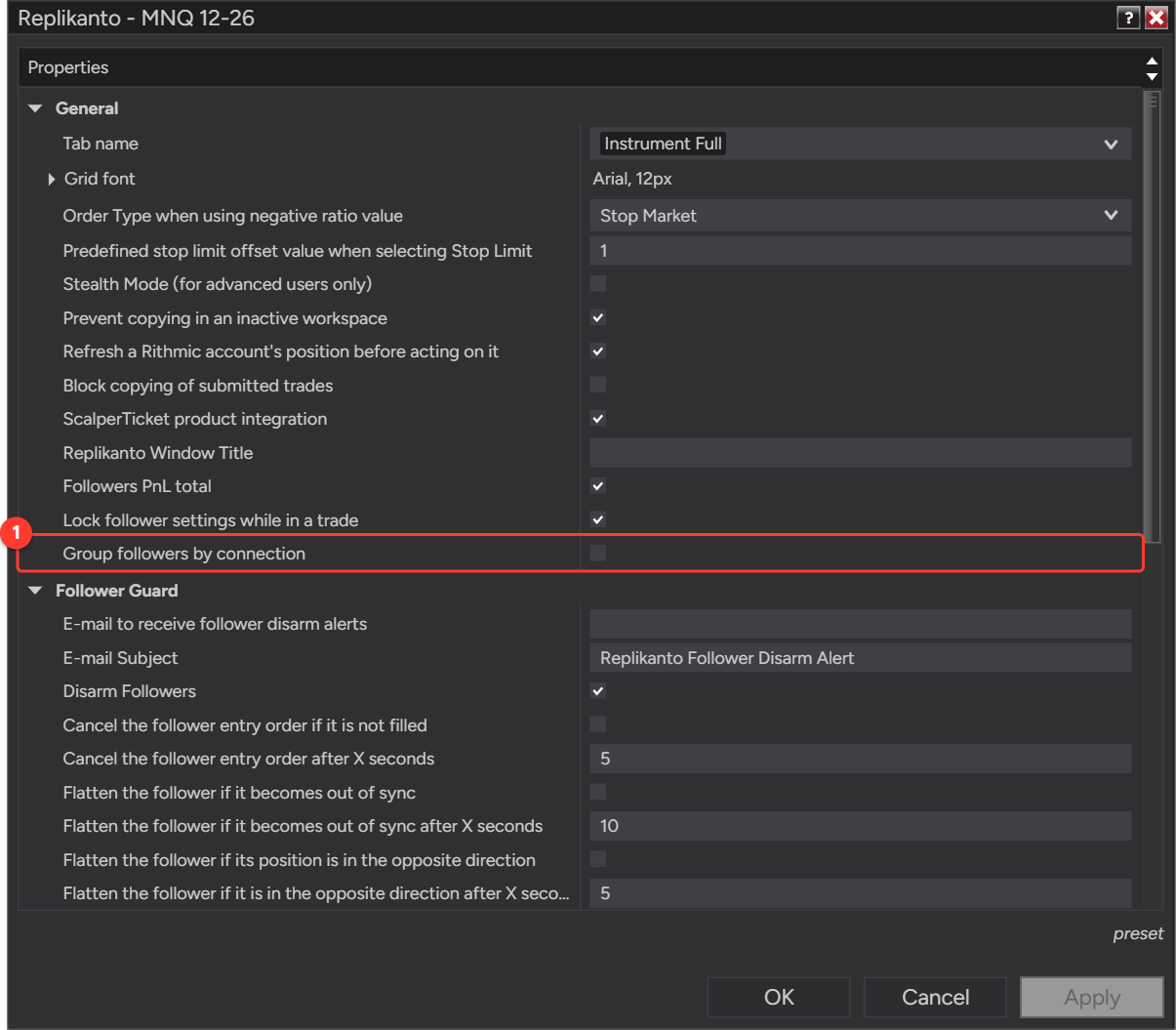Open the Order Type Stop Market dropdown
1176x1030 pixels.
(861, 216)
